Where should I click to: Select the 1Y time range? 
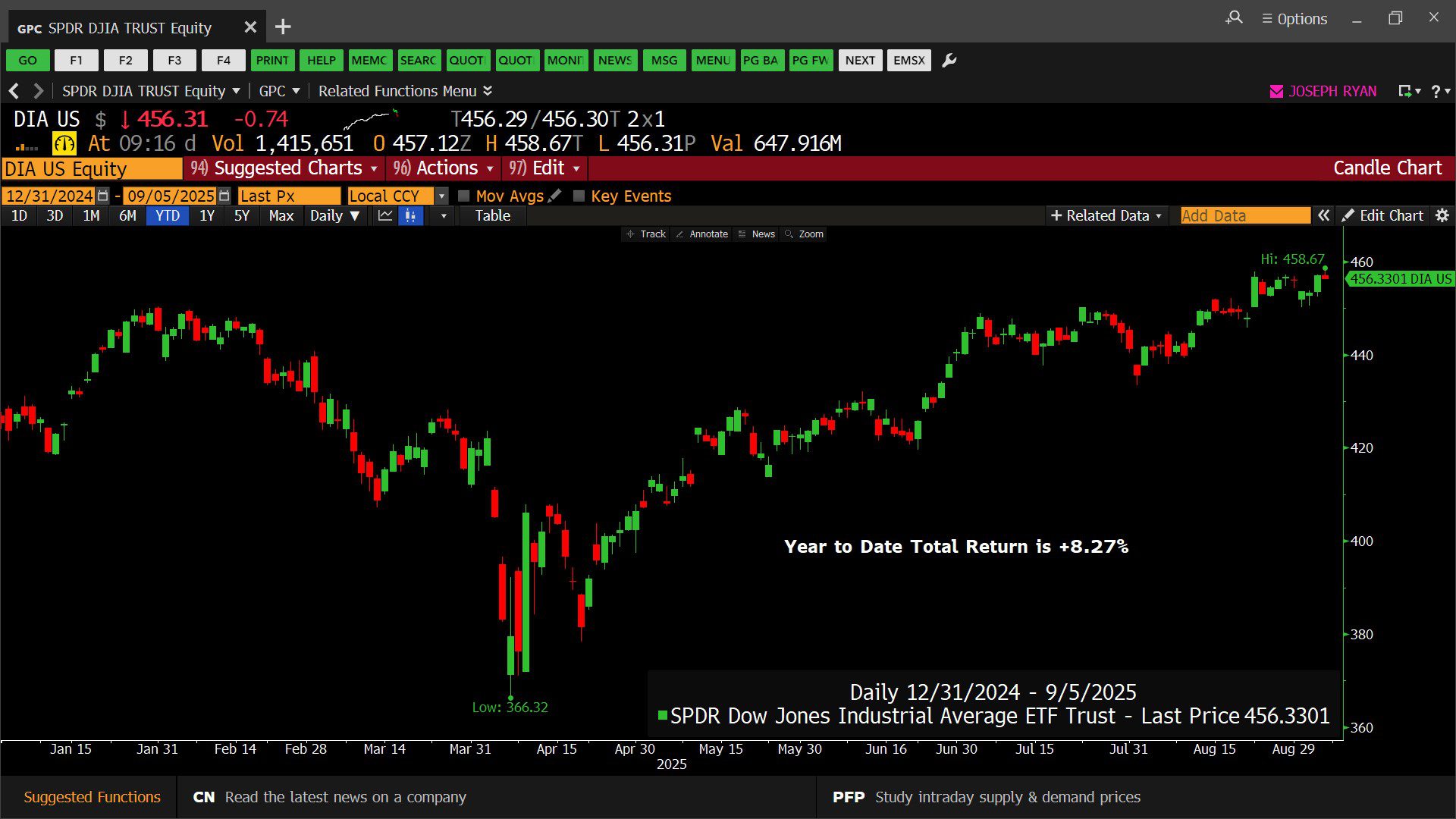click(x=206, y=216)
